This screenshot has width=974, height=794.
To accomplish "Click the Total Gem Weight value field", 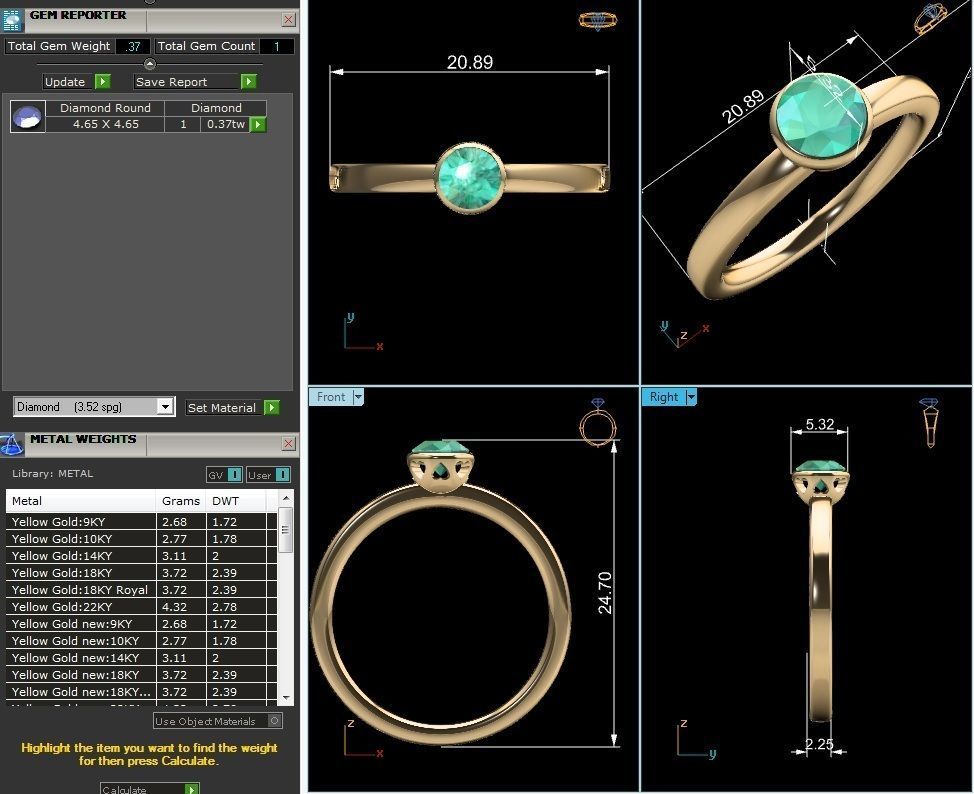I will coord(132,46).
